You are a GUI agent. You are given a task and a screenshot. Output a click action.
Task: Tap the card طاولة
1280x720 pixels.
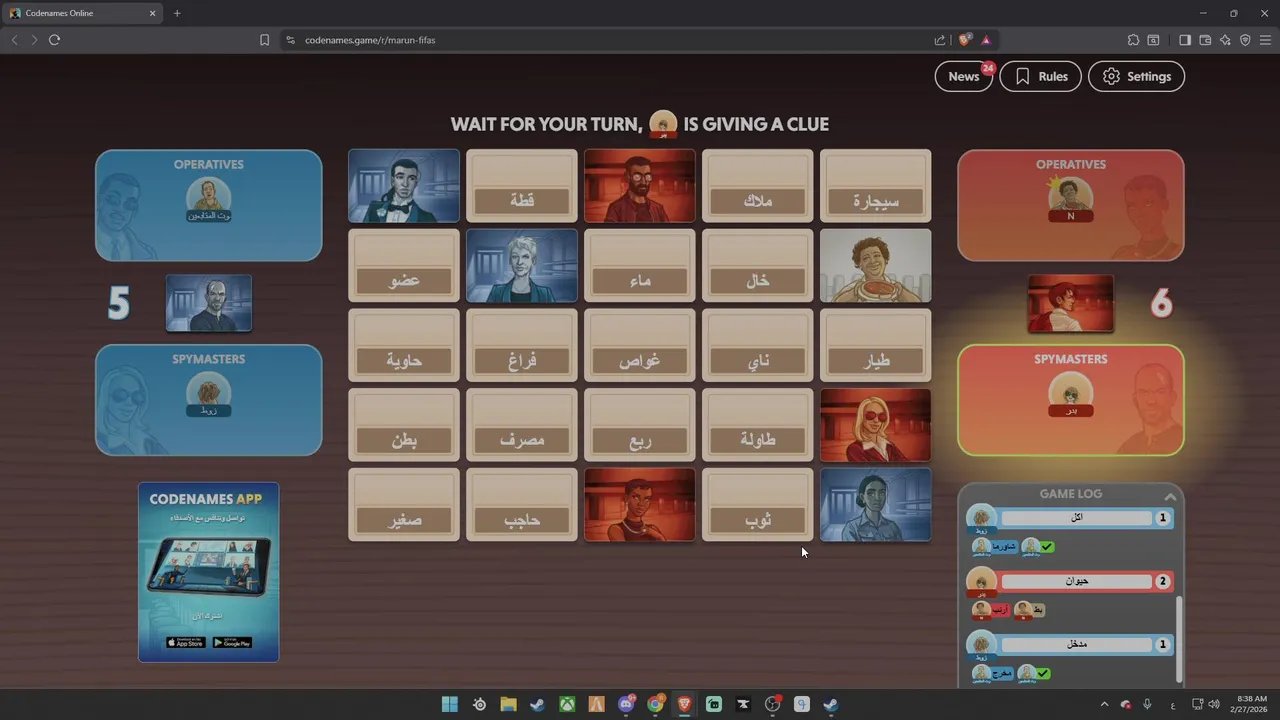tap(758, 425)
